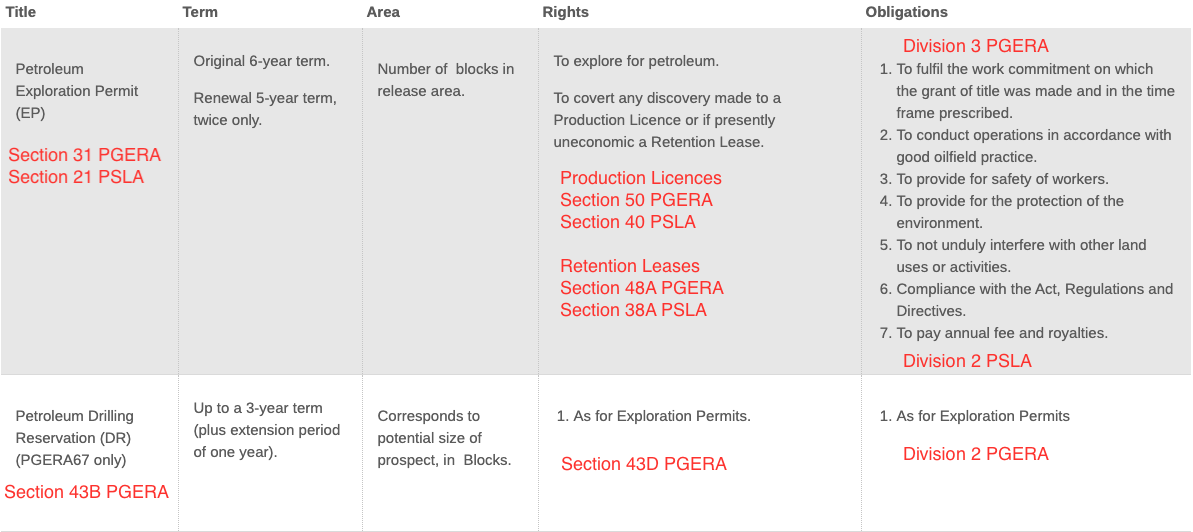Select the Obligations column header
1193x532 pixels.
[906, 12]
